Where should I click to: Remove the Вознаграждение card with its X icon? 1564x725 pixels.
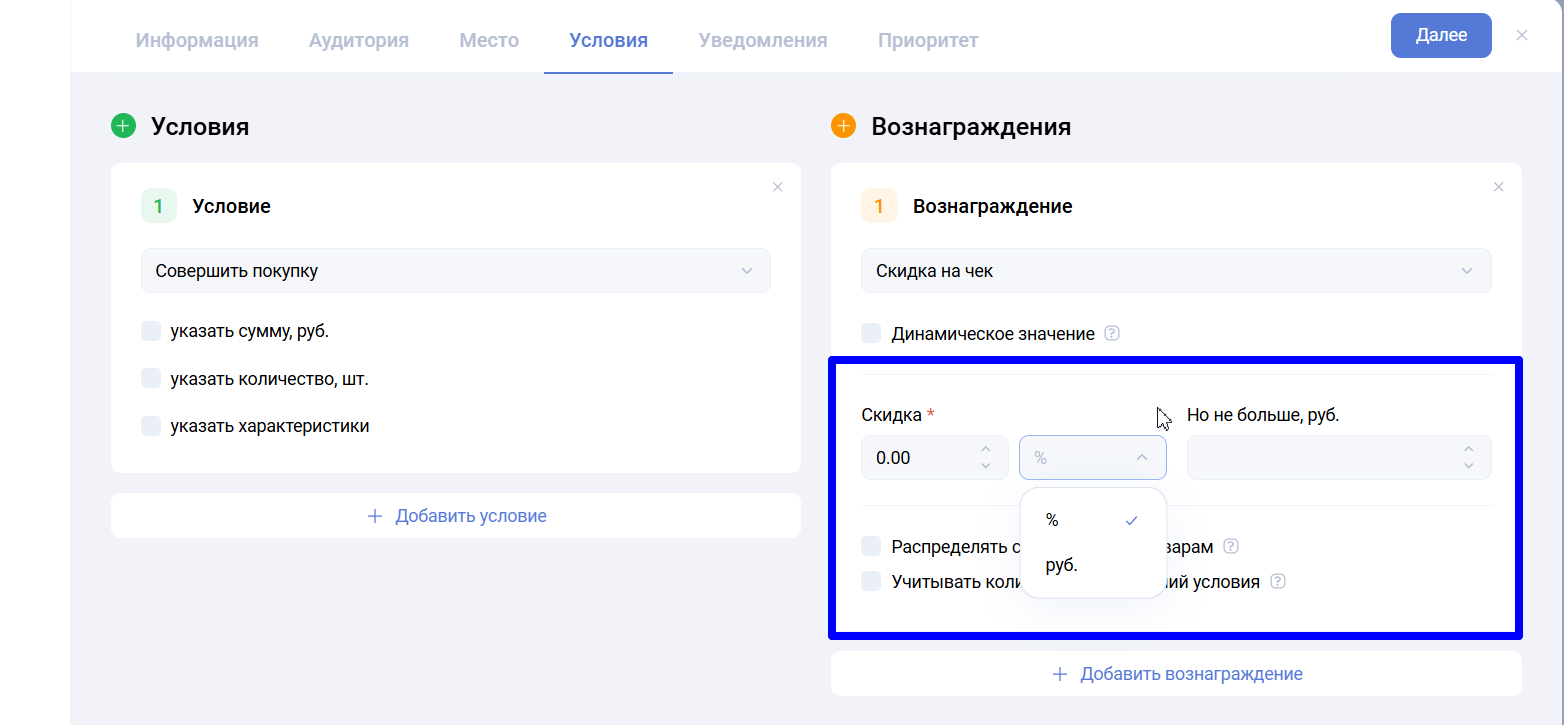tap(1498, 187)
